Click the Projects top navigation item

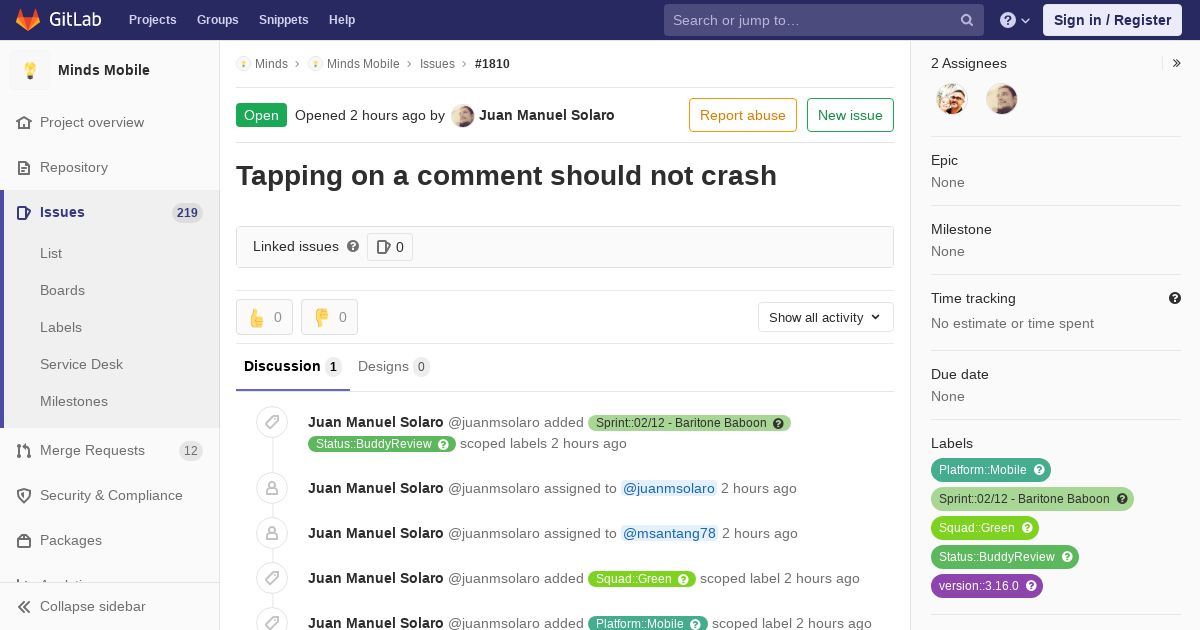pyautogui.click(x=152, y=20)
